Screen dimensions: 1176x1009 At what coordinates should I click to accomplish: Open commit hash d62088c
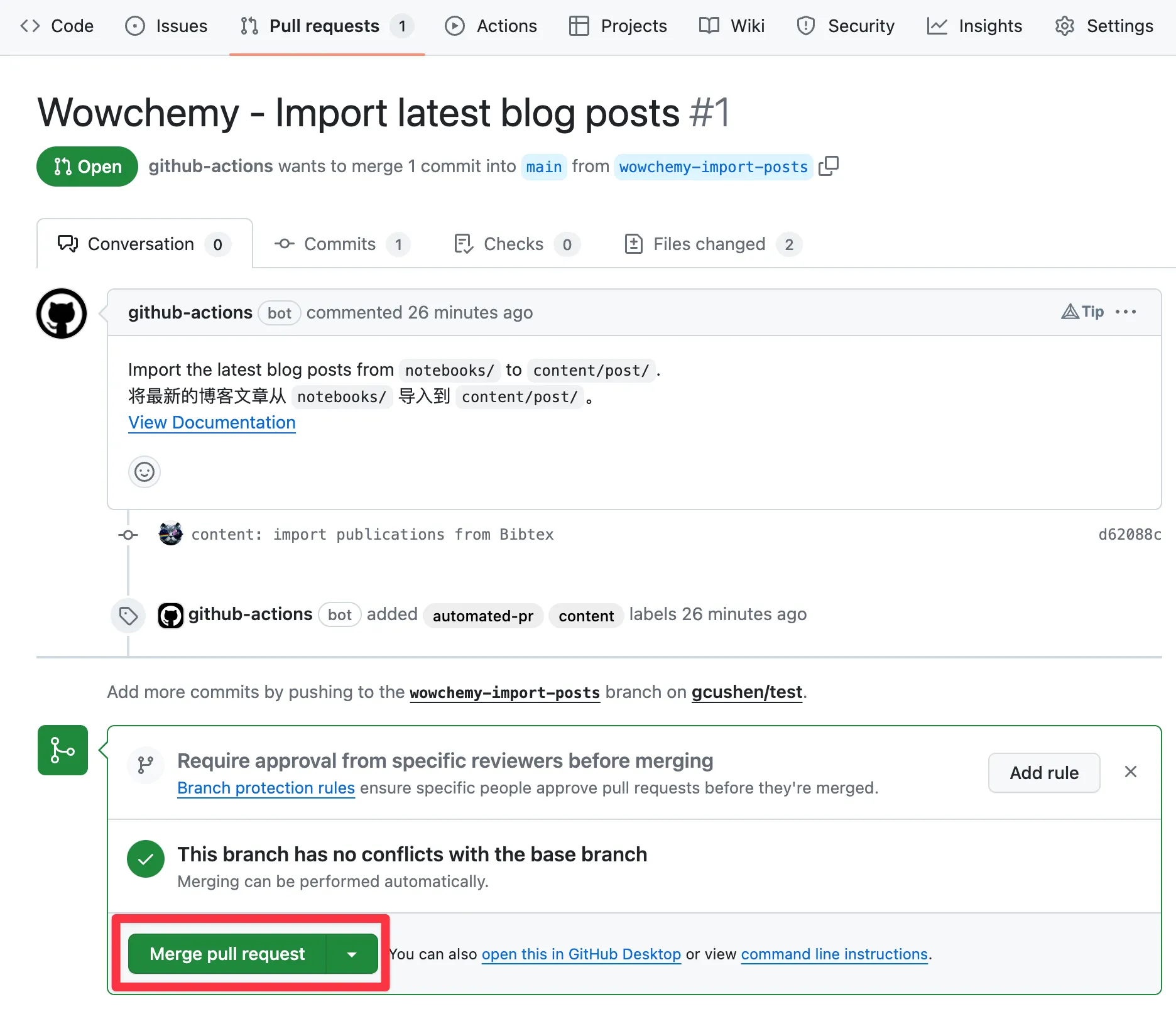[1129, 534]
